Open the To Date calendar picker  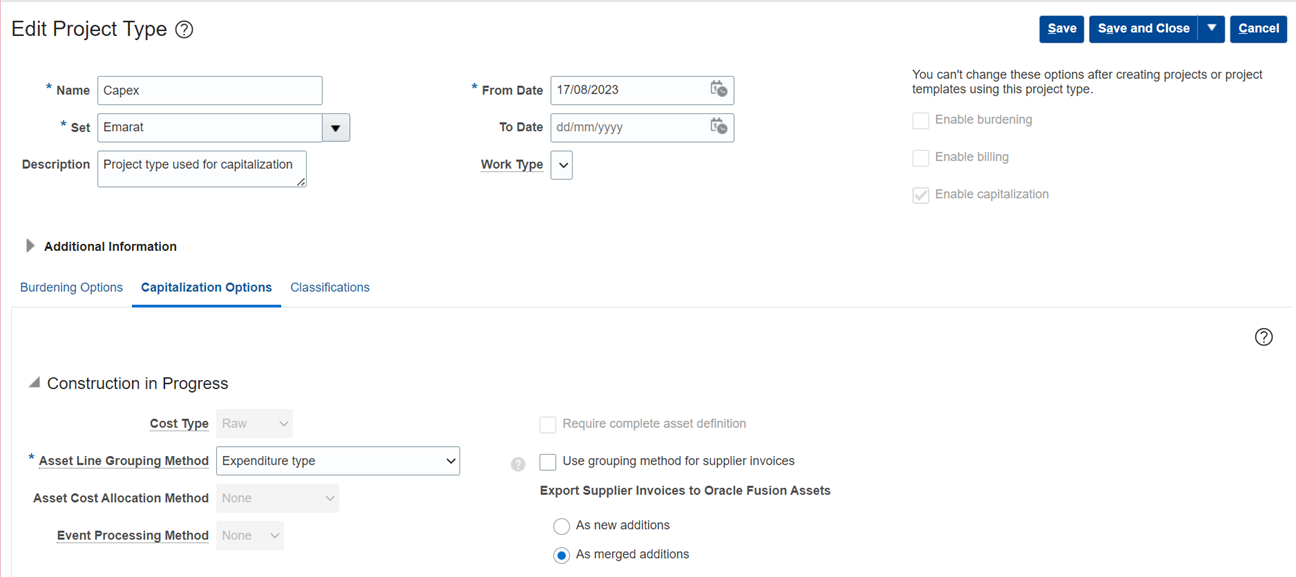tap(719, 127)
